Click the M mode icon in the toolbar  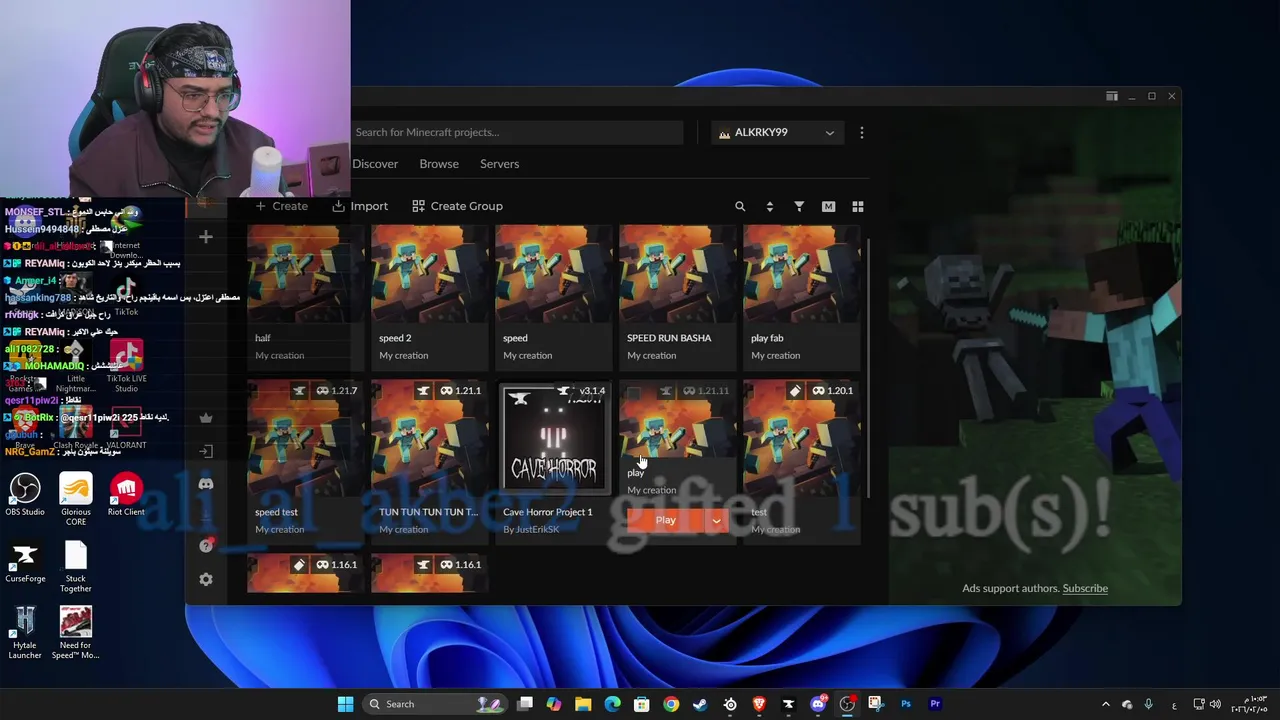click(x=828, y=206)
